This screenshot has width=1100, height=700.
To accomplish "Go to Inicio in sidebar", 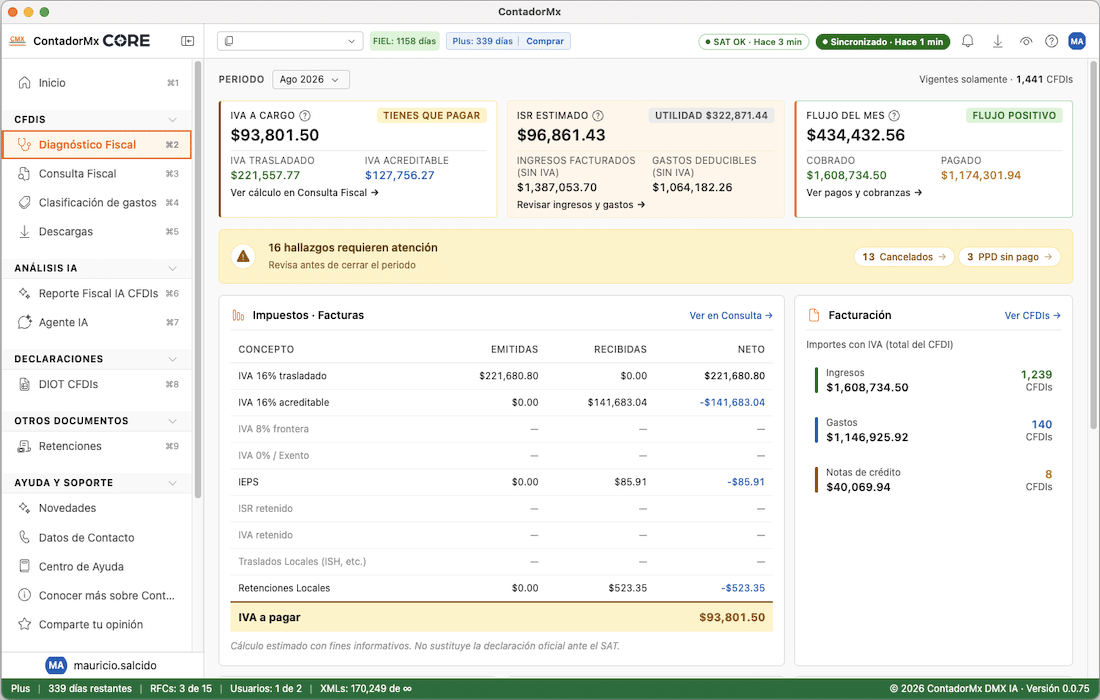I will (97, 83).
